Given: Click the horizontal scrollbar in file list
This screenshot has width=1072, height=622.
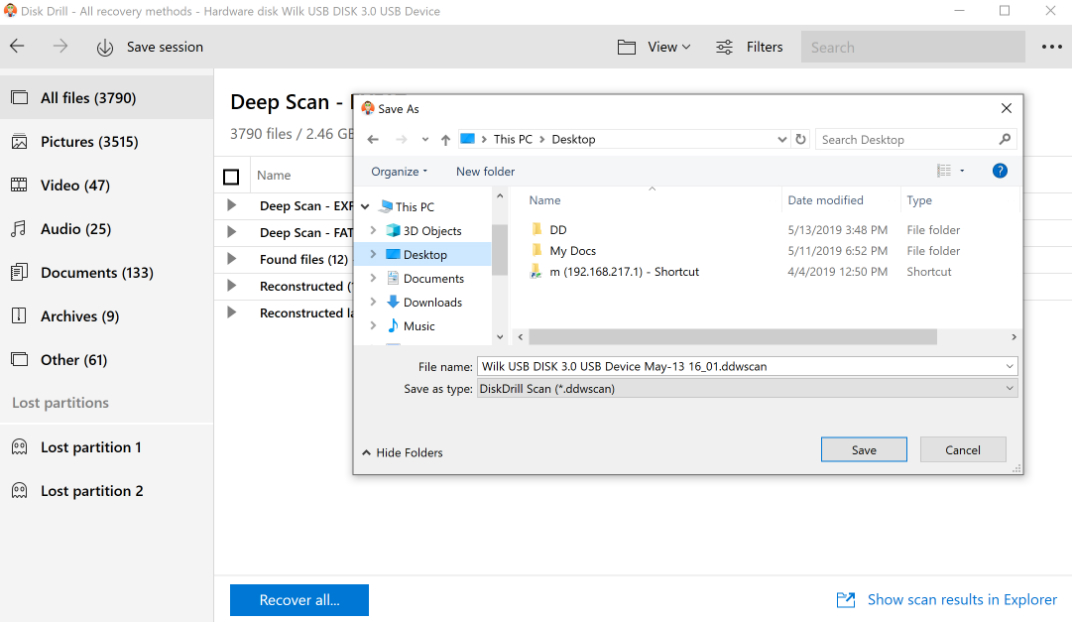Looking at the screenshot, I should click(732, 337).
